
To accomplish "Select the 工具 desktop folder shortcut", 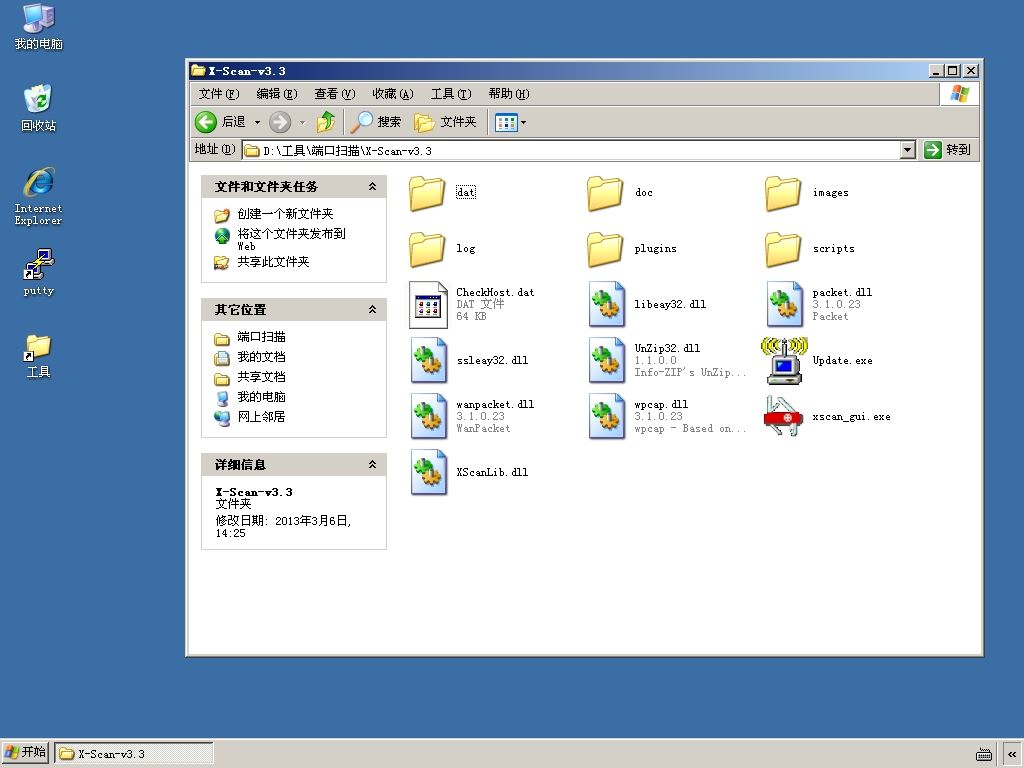I will point(39,357).
